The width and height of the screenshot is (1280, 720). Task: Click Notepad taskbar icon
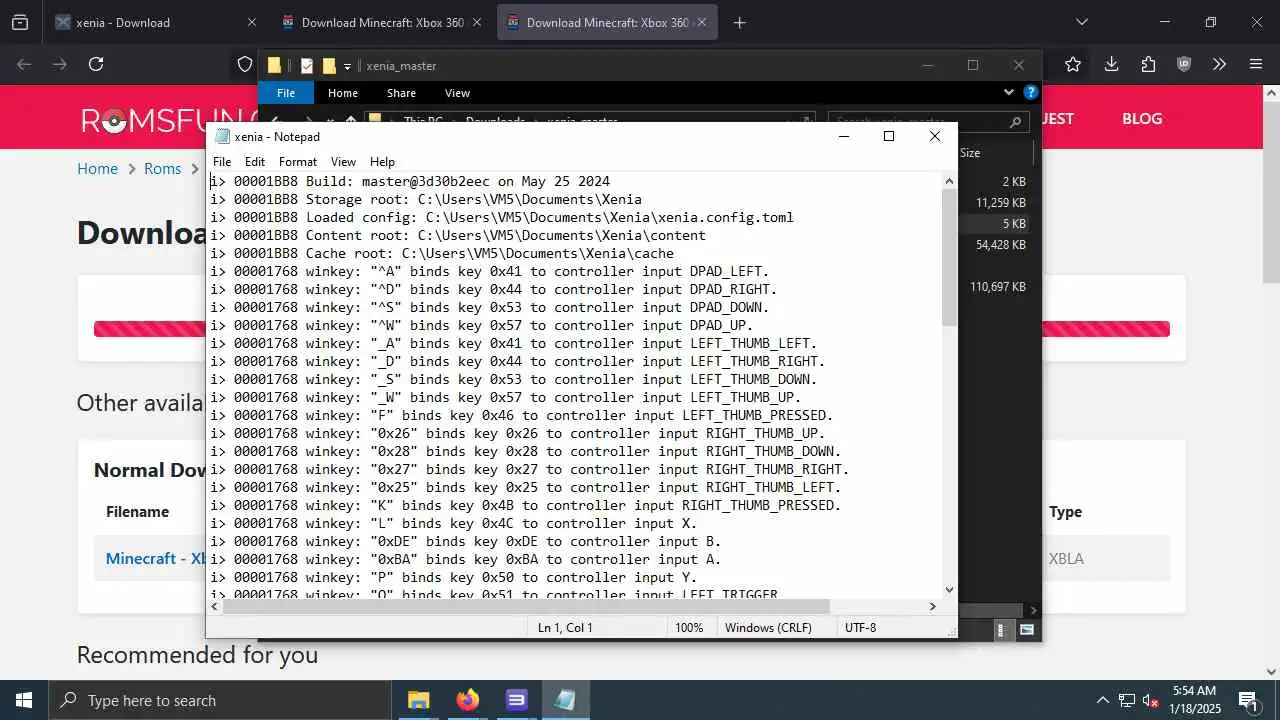click(x=565, y=700)
